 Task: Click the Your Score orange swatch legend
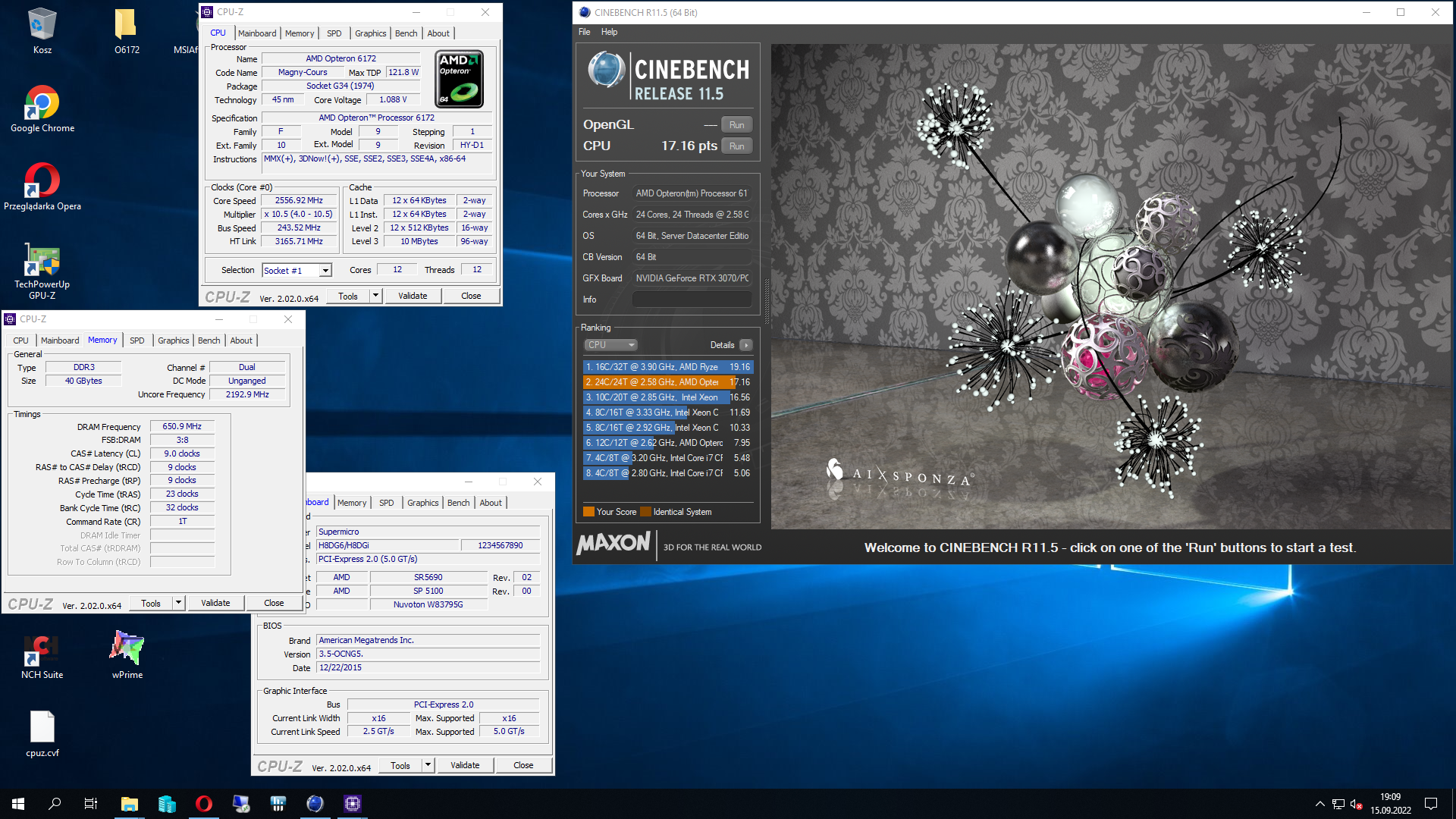point(588,512)
